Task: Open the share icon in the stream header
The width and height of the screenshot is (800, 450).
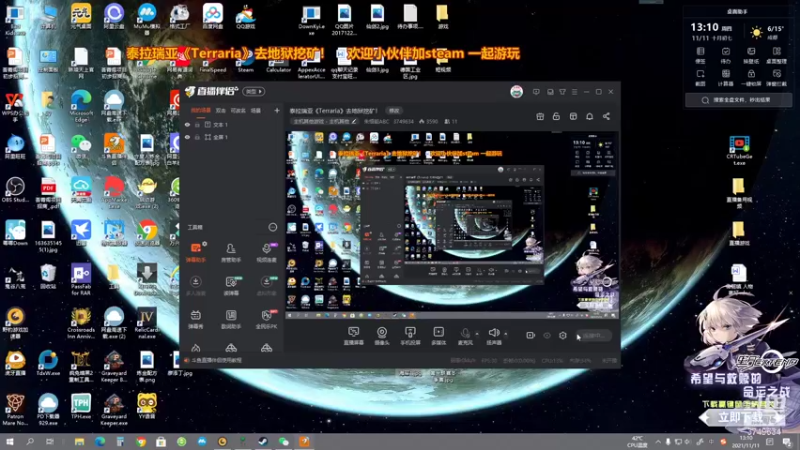Action: click(x=606, y=116)
